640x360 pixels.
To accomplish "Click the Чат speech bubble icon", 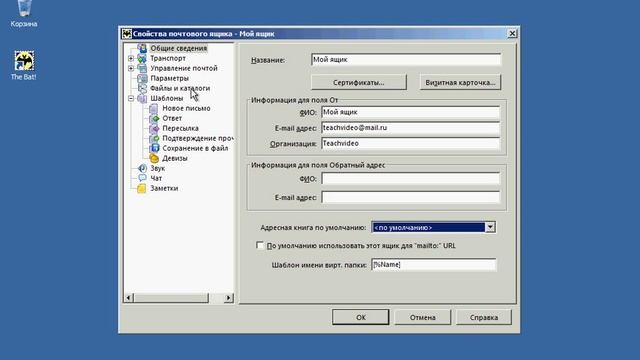I will click(x=142, y=178).
